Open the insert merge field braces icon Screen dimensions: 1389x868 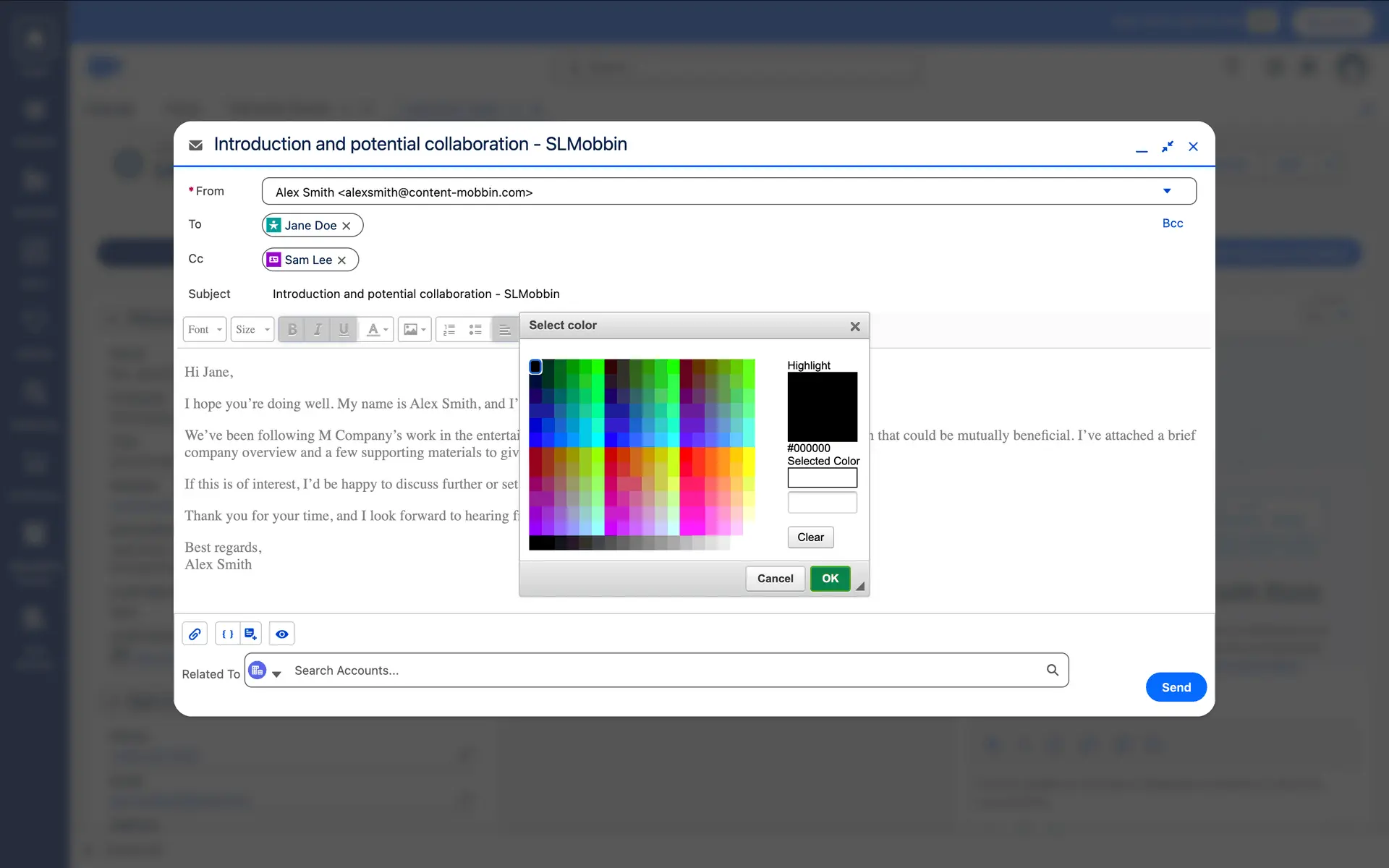[227, 634]
